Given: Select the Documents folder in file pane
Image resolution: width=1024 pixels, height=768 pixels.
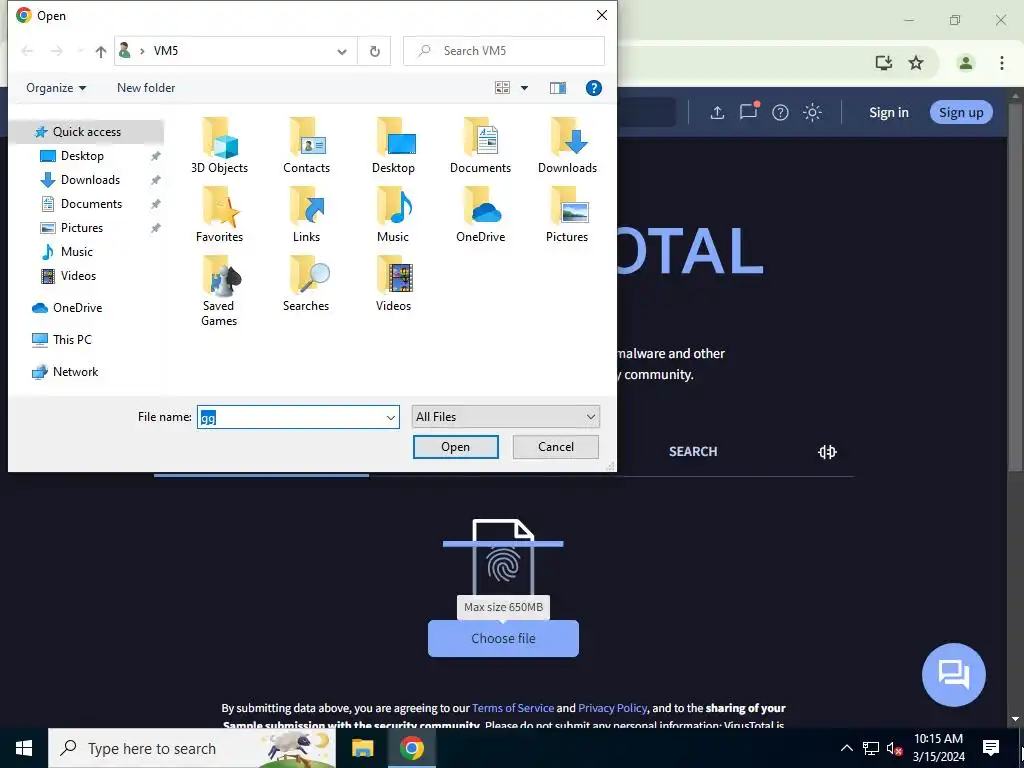Looking at the screenshot, I should tap(480, 146).
